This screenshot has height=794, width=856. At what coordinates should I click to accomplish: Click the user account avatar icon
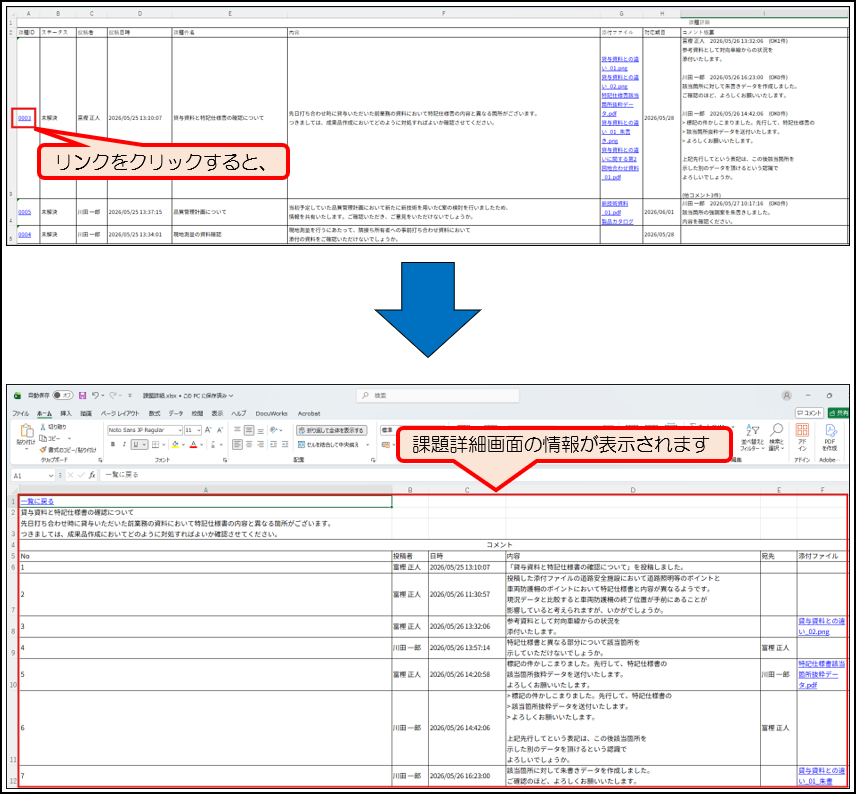787,395
